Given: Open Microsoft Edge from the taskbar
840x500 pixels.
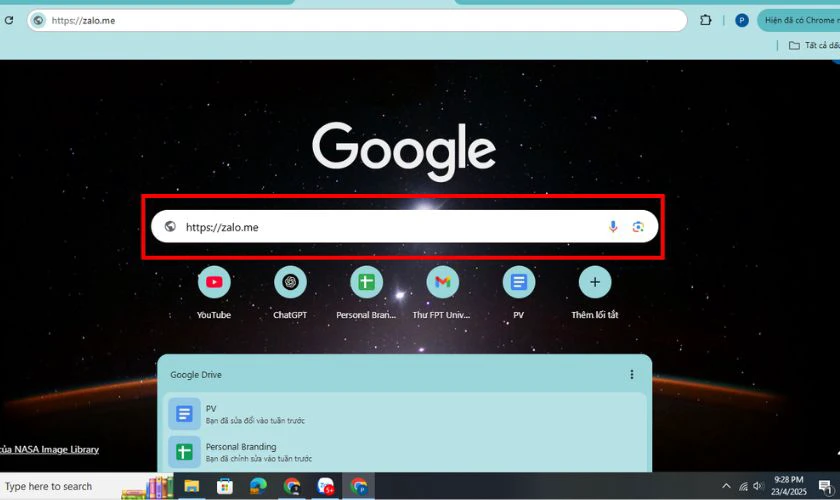Looking at the screenshot, I should click(258, 486).
